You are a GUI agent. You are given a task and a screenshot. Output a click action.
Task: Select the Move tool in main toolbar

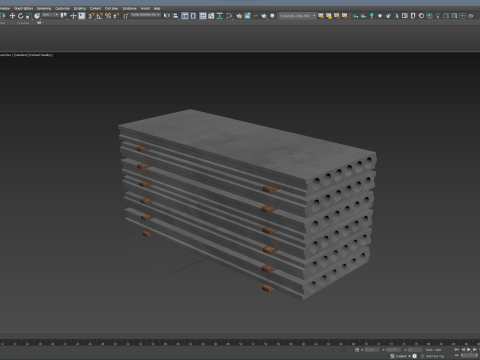12,16
